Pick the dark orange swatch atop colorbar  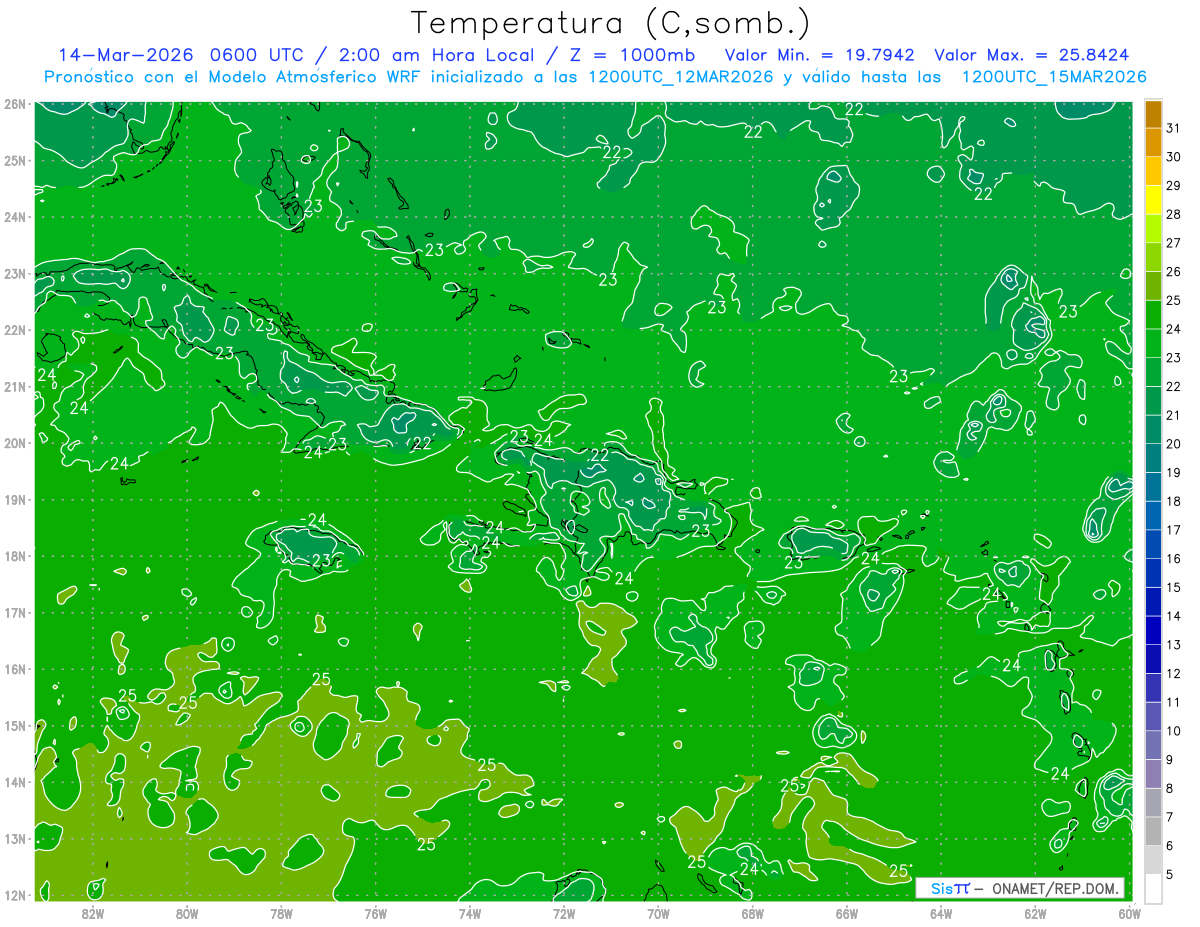pyautogui.click(x=1153, y=115)
